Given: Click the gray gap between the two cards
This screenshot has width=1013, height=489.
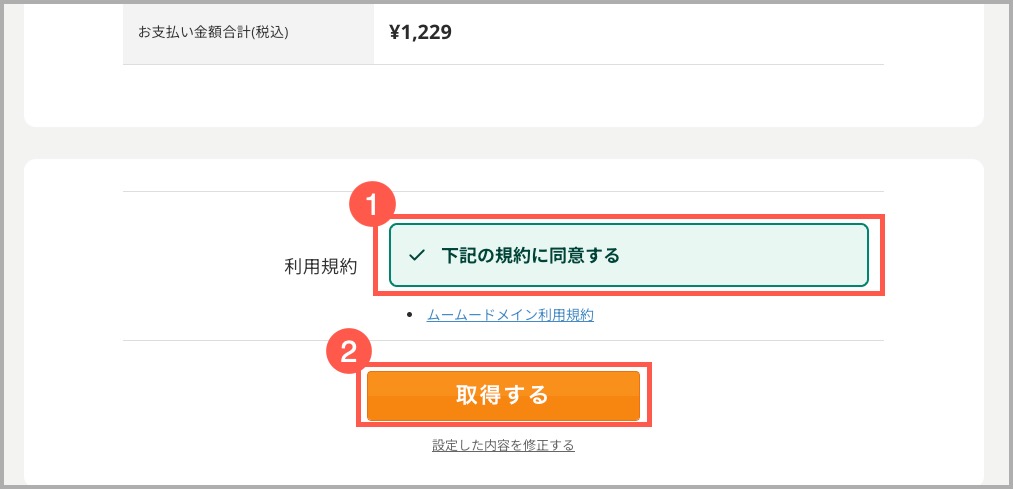Looking at the screenshot, I should 503,143.
